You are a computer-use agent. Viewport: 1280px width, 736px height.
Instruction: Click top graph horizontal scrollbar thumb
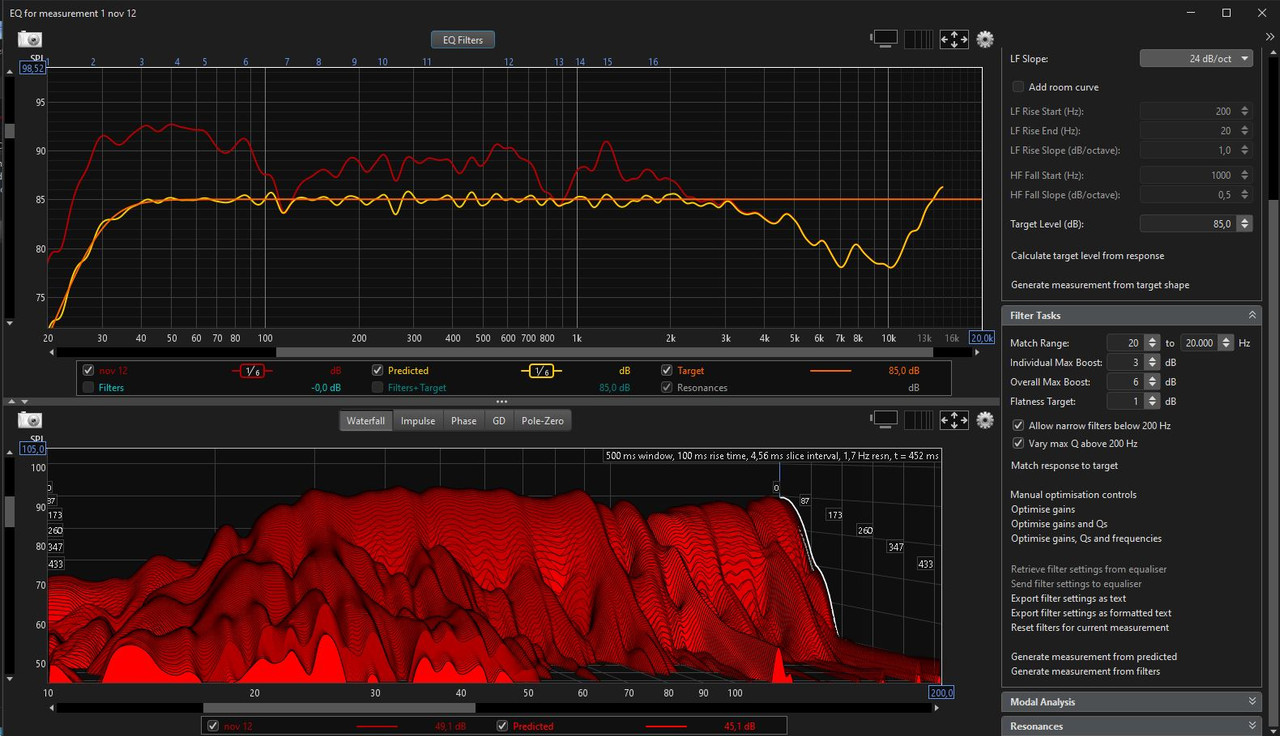tap(604, 352)
